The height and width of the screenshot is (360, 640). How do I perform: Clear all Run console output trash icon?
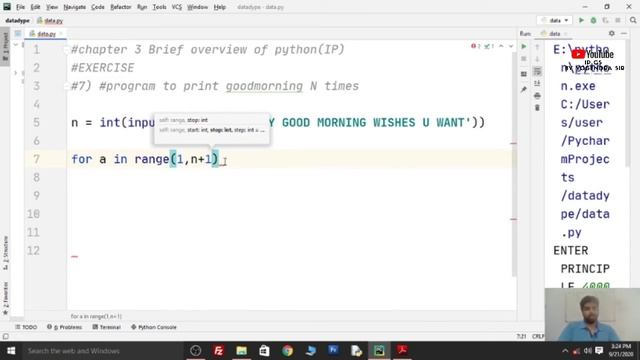coord(537,108)
